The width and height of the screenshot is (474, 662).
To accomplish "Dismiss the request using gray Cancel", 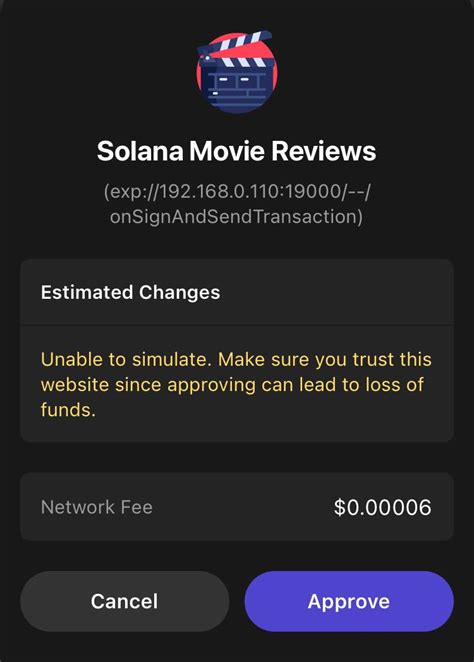I will [125, 601].
